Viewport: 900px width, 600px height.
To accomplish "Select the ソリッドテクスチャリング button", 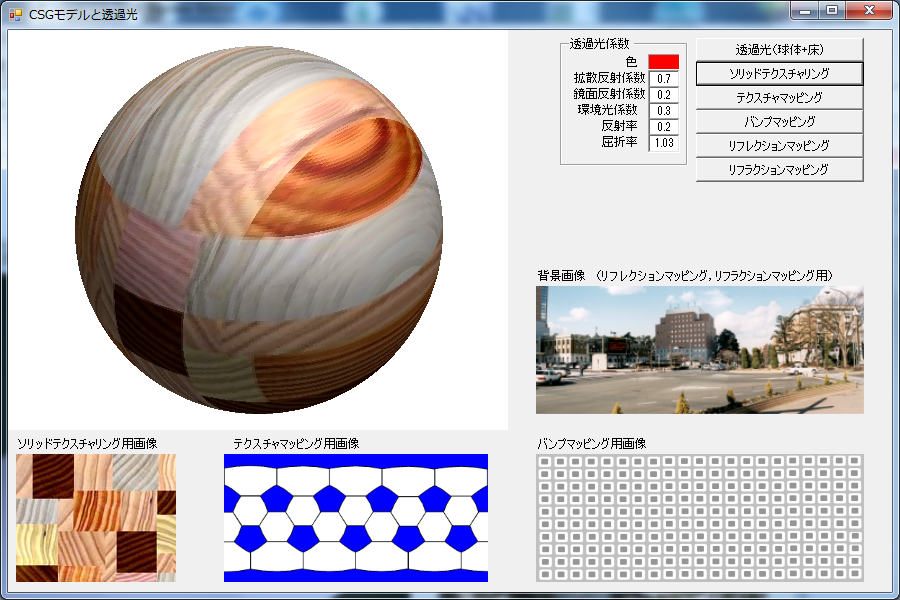I will click(x=779, y=74).
